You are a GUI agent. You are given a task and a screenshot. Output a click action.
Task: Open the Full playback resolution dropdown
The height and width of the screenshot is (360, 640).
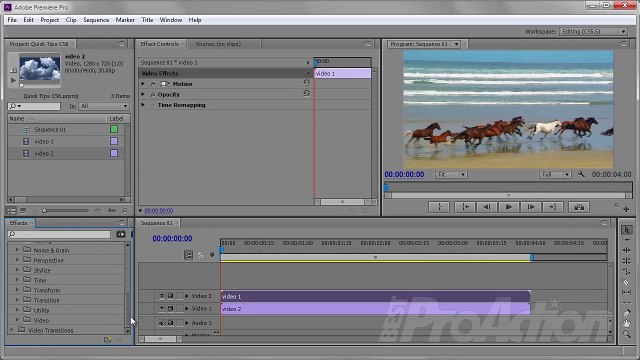pos(555,175)
